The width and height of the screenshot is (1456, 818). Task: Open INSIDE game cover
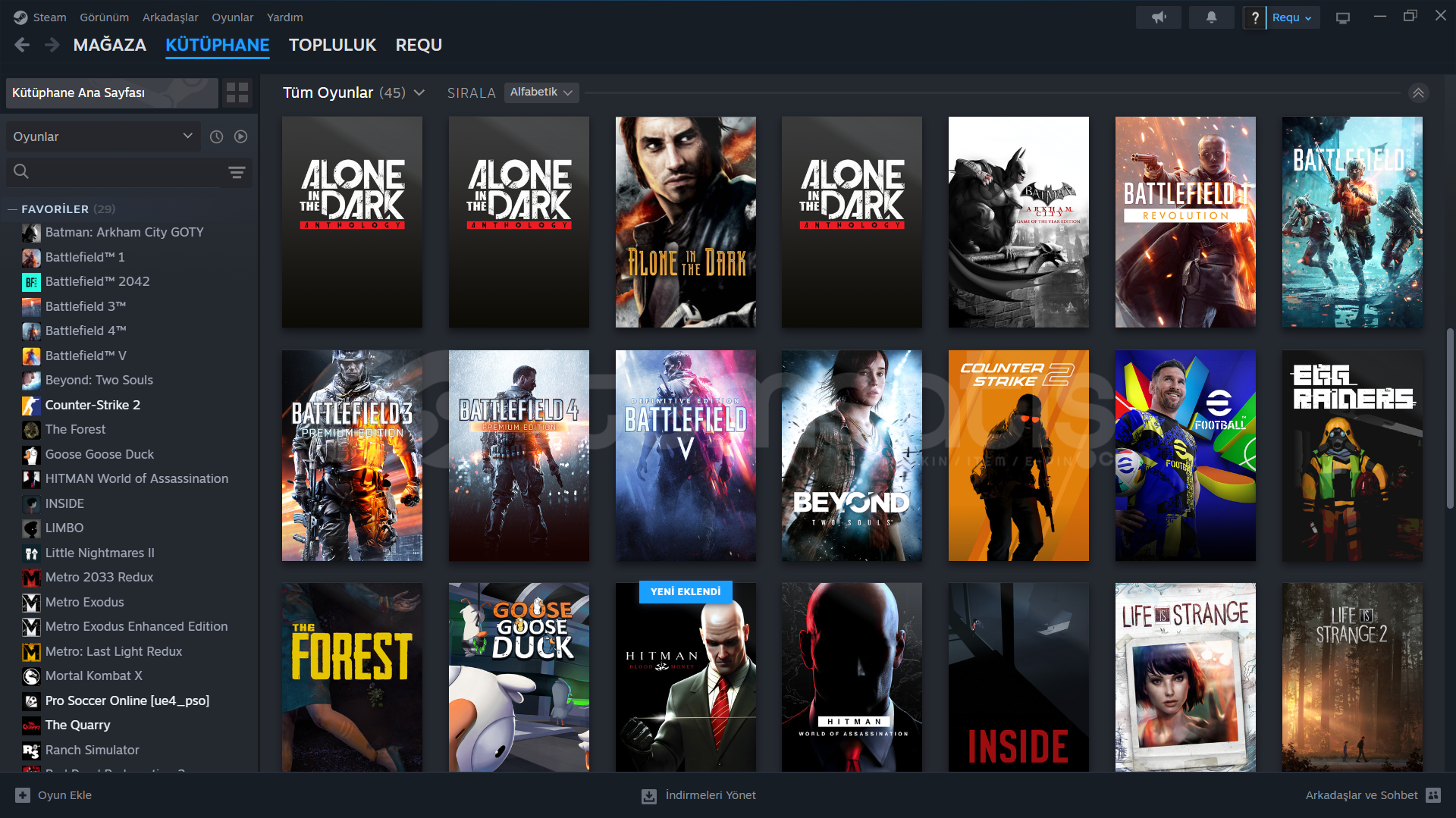(1018, 678)
